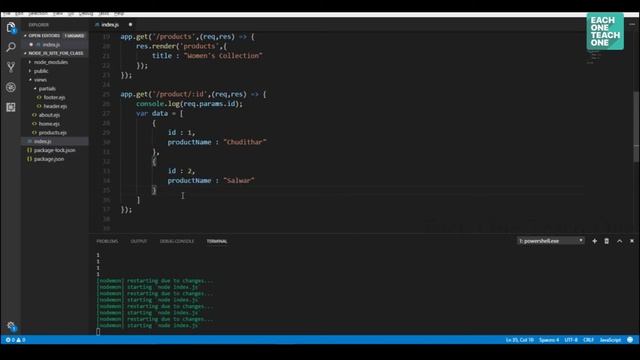Open footer.ejs in the file tree
The height and width of the screenshot is (360, 640).
(54, 97)
